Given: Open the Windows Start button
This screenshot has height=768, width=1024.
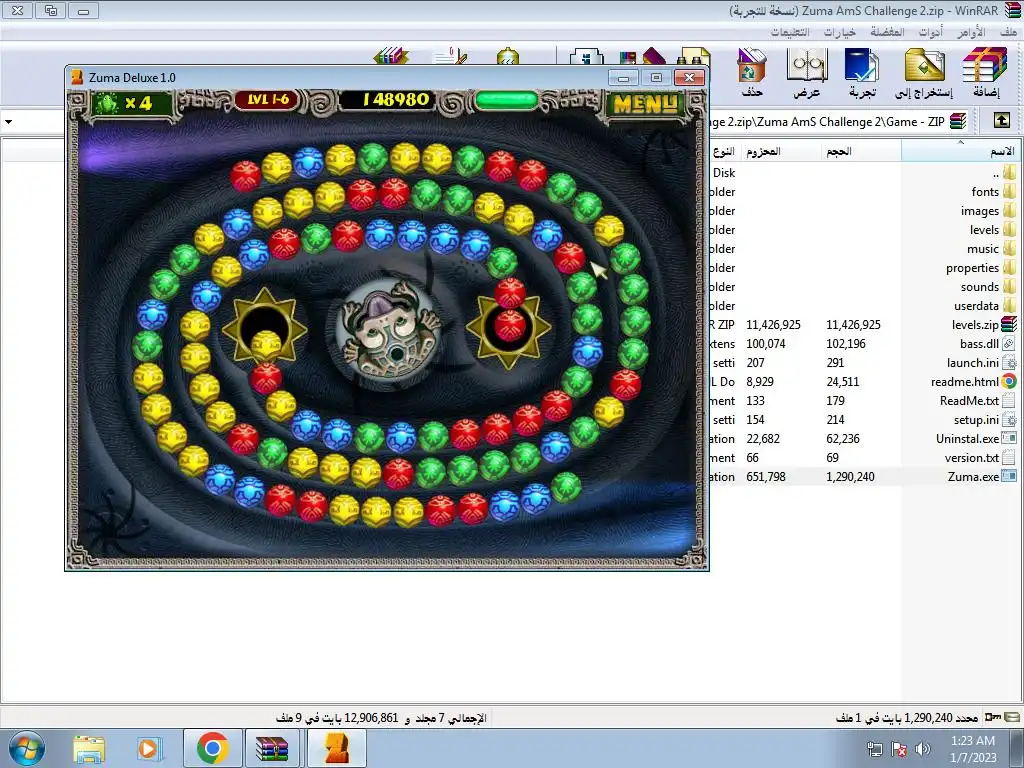Looking at the screenshot, I should click(27, 748).
